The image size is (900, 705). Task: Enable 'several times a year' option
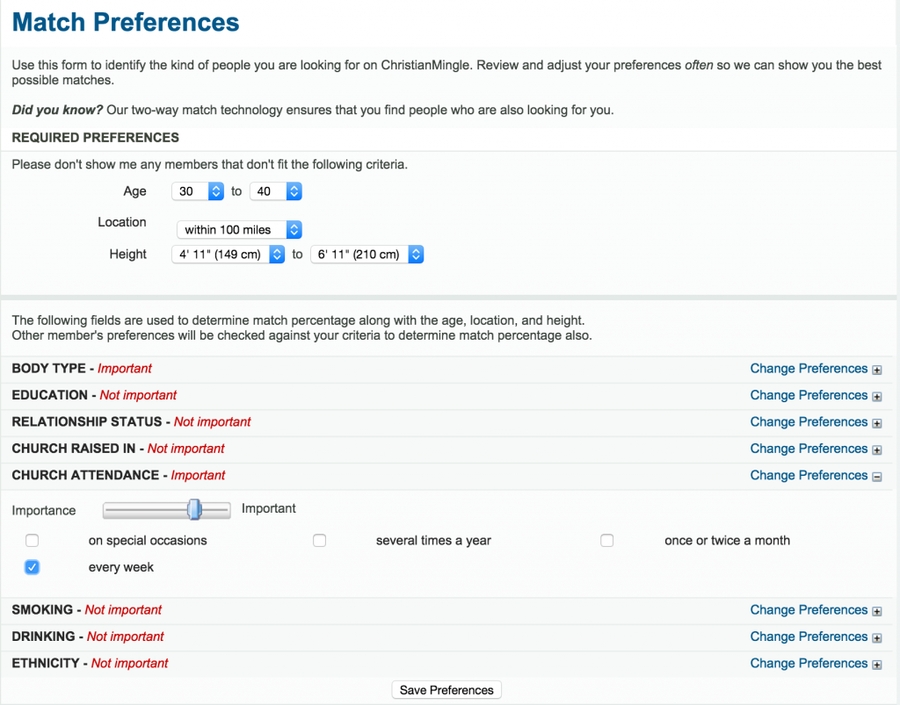click(x=320, y=541)
